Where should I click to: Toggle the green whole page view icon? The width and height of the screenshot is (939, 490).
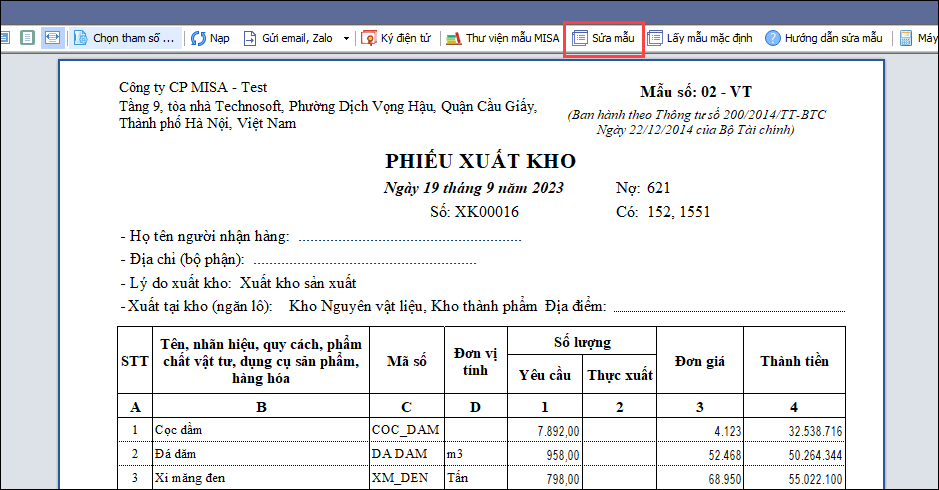coord(28,38)
